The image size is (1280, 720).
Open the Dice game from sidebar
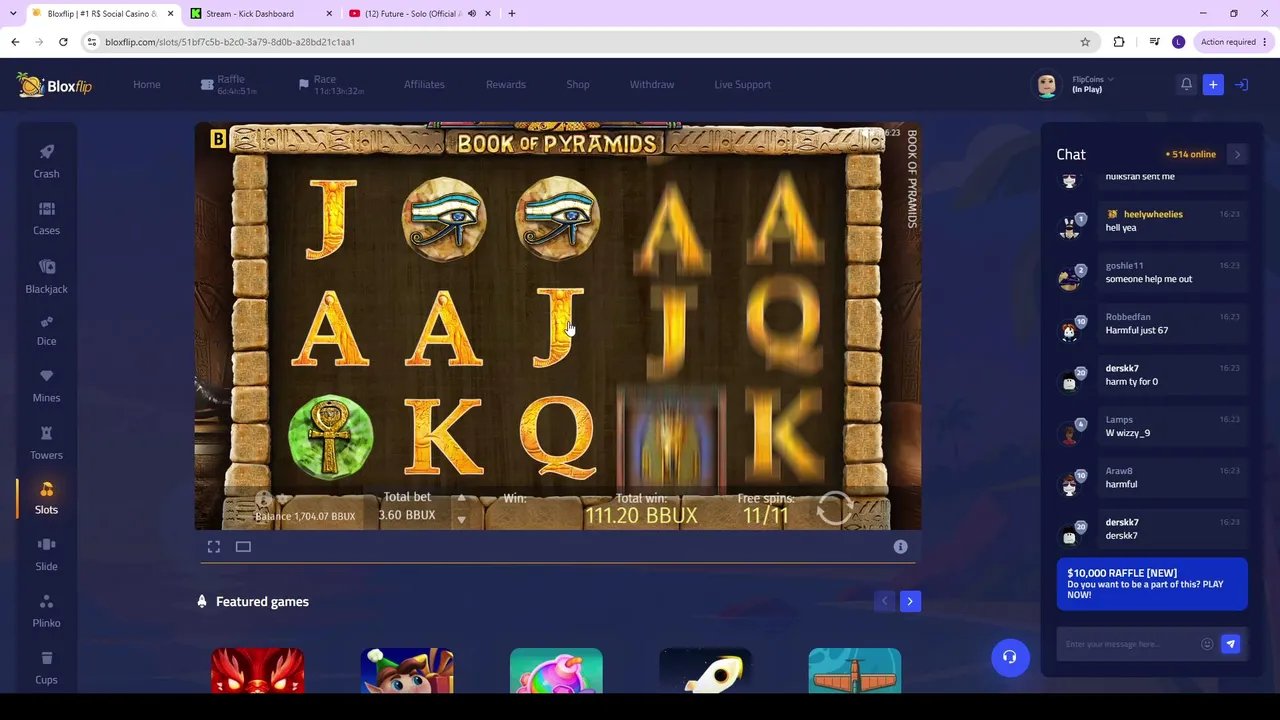[x=46, y=331]
